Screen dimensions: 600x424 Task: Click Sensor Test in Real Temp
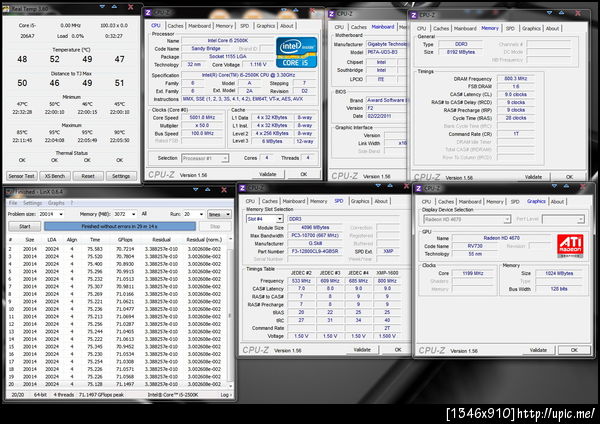[x=21, y=176]
